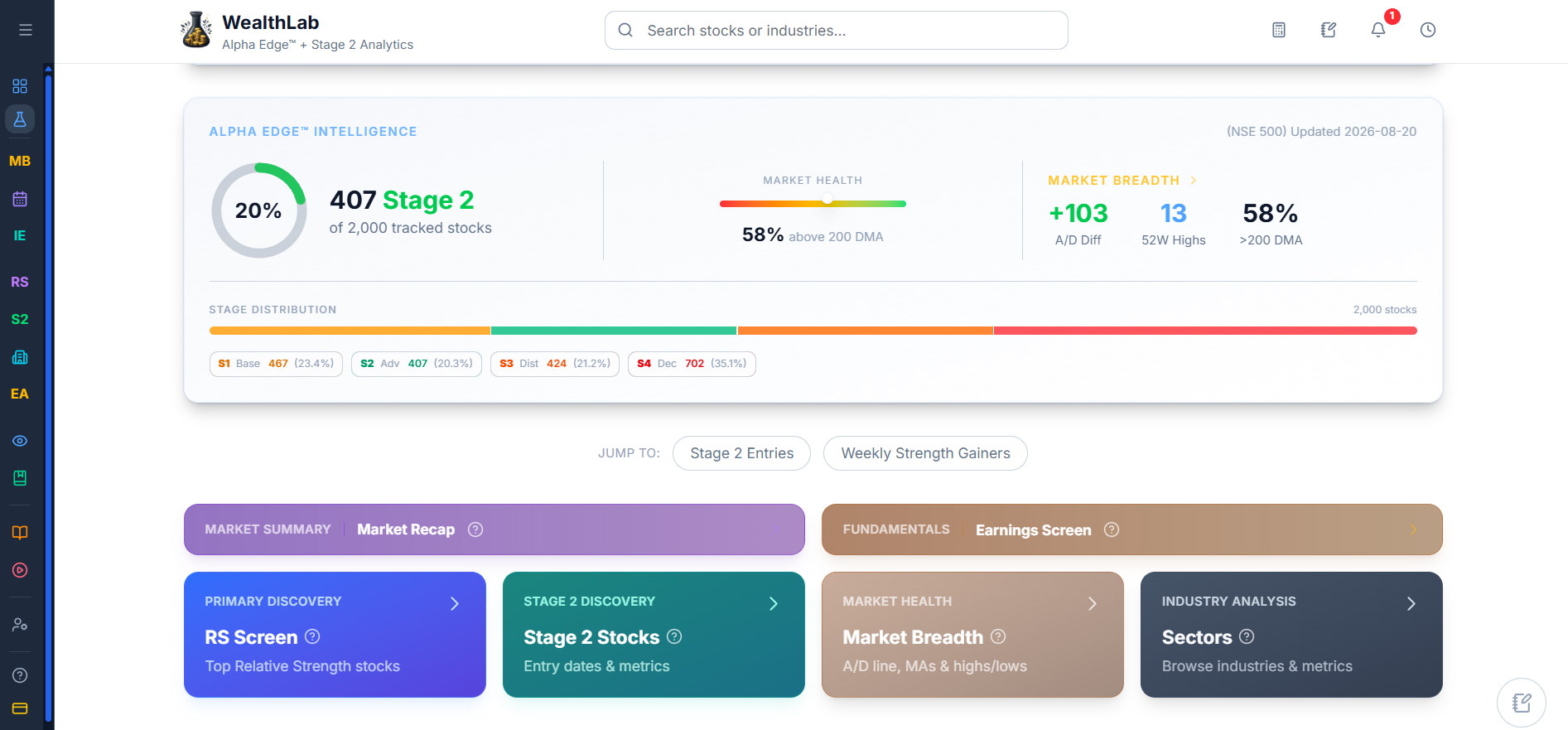The width and height of the screenshot is (1568, 730).
Task: Click the 20% Stage 2 progress ring
Action: tap(259, 210)
